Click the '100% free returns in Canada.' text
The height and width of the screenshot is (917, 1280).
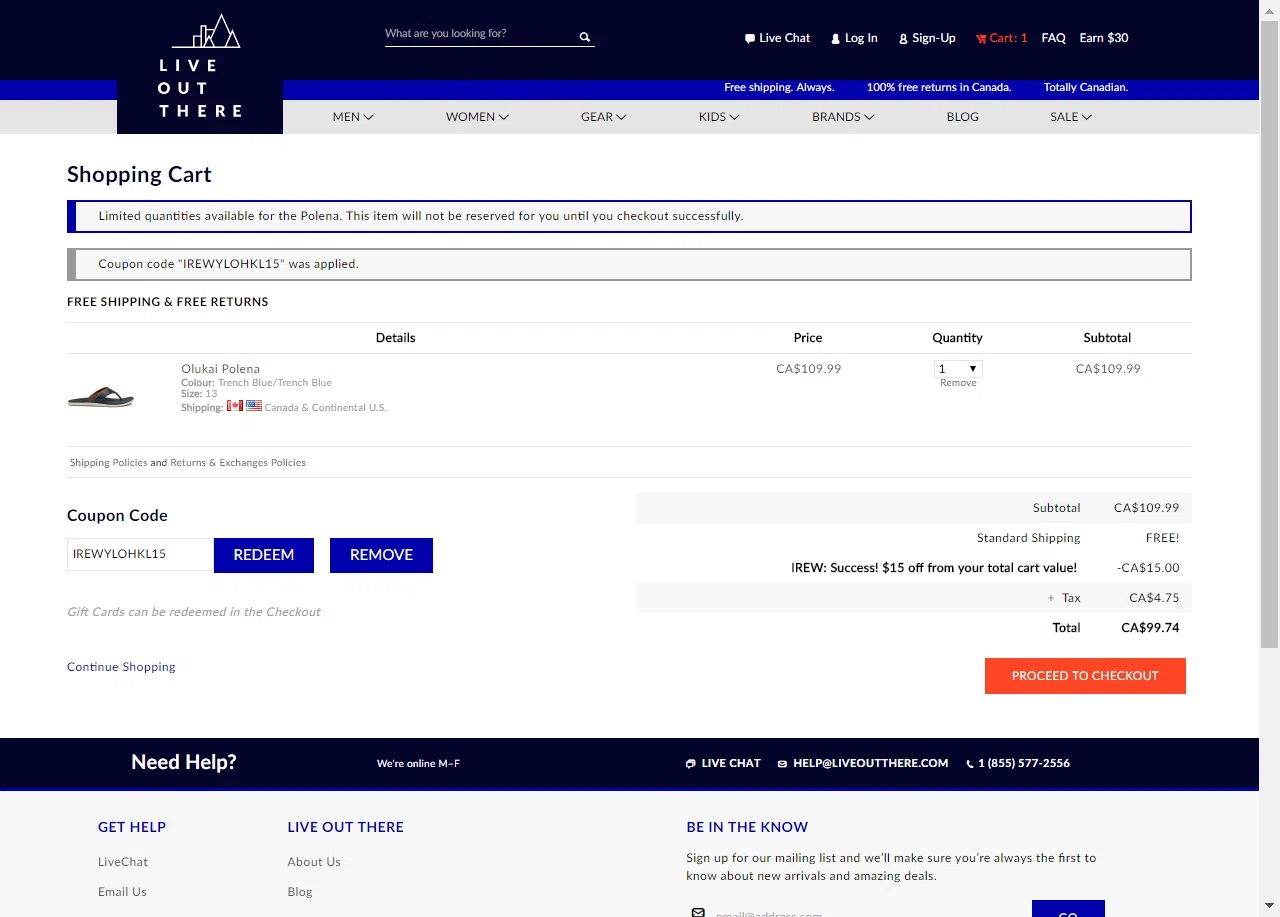point(939,88)
